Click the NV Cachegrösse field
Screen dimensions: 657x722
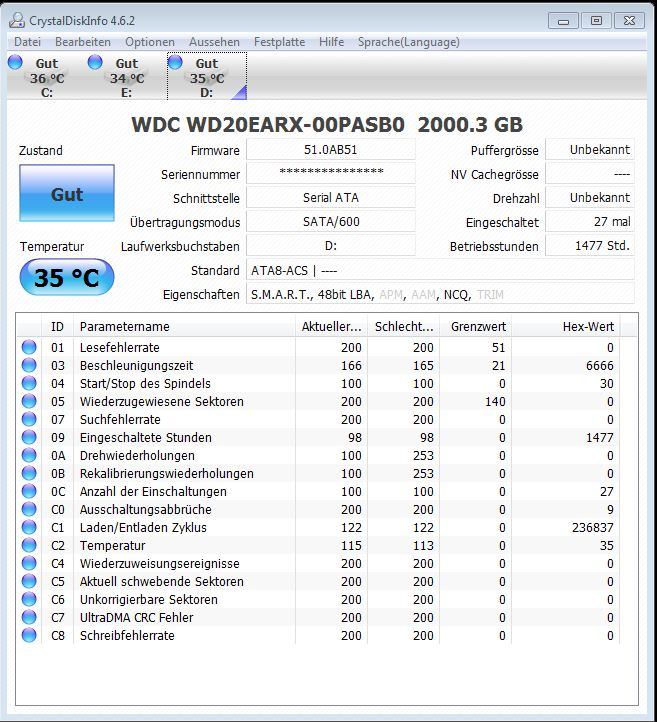tap(590, 174)
